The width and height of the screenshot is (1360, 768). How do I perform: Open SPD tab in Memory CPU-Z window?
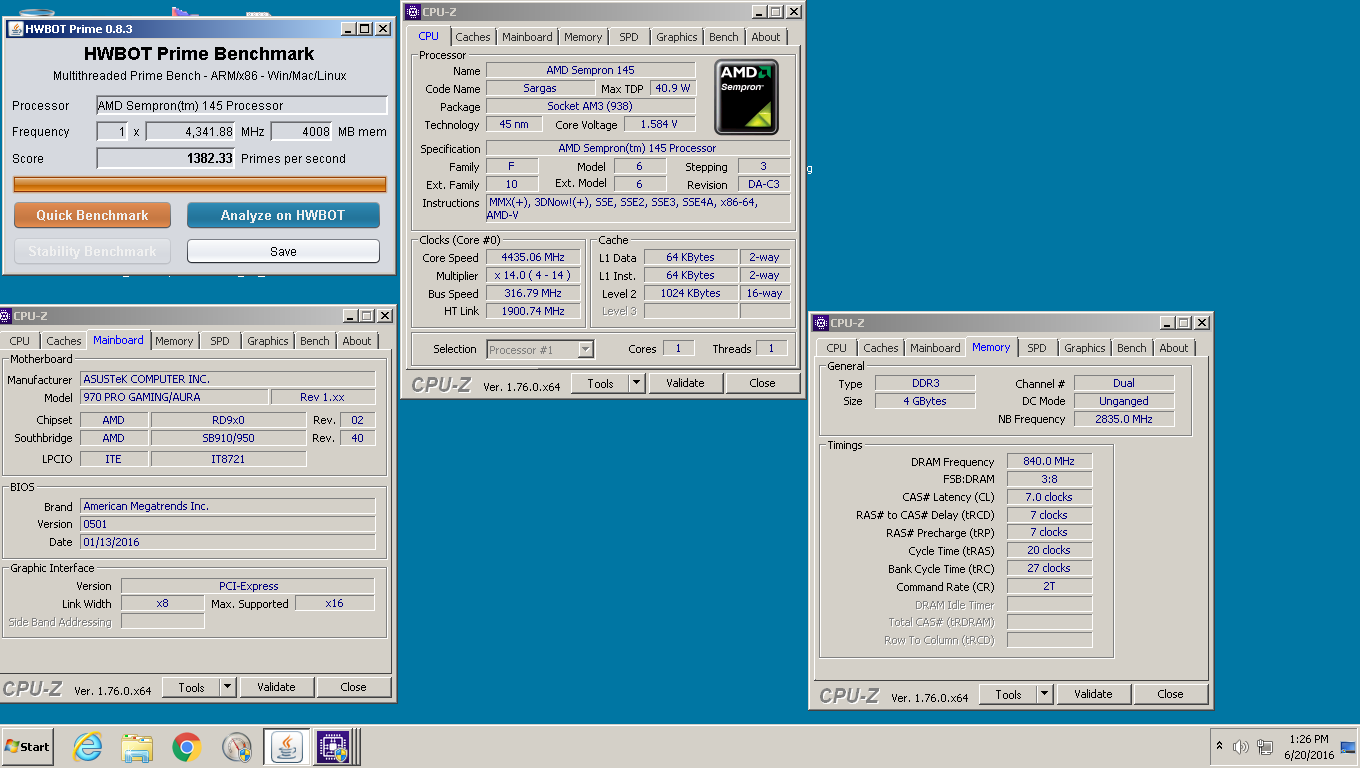pyautogui.click(x=1037, y=348)
